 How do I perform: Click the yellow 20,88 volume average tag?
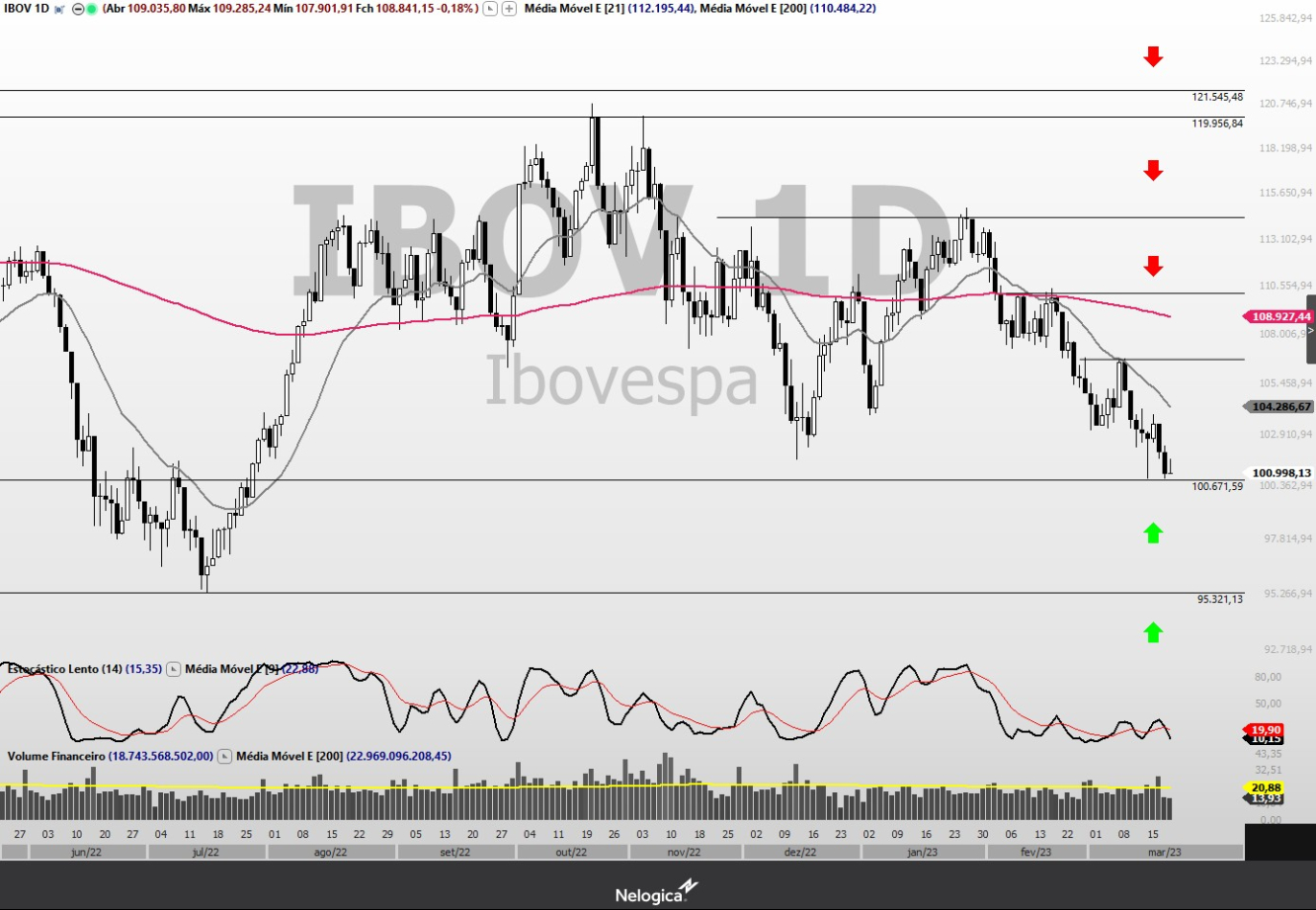[x=1265, y=787]
